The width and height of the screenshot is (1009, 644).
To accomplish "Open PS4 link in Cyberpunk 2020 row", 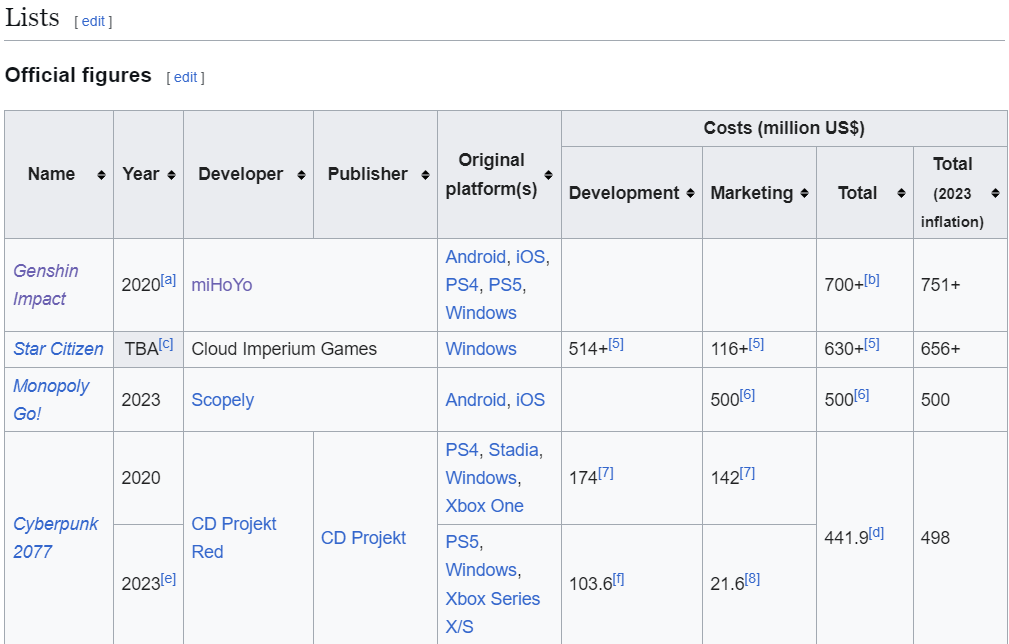I will click(x=462, y=450).
